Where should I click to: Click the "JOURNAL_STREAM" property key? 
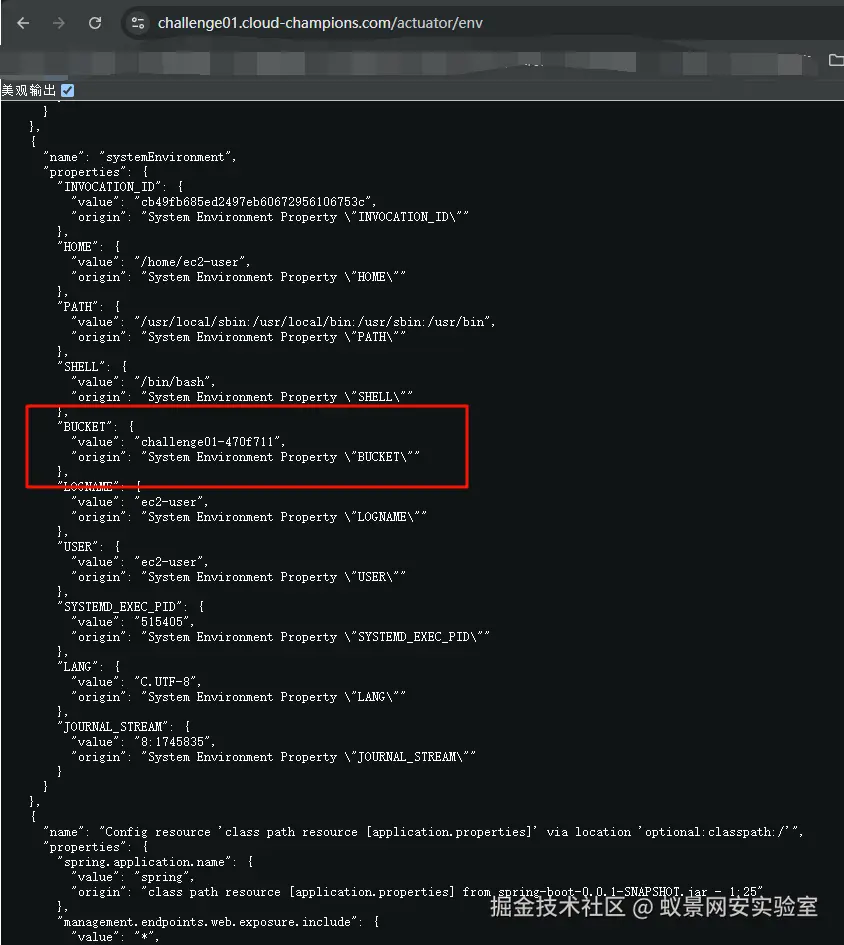click(x=115, y=727)
